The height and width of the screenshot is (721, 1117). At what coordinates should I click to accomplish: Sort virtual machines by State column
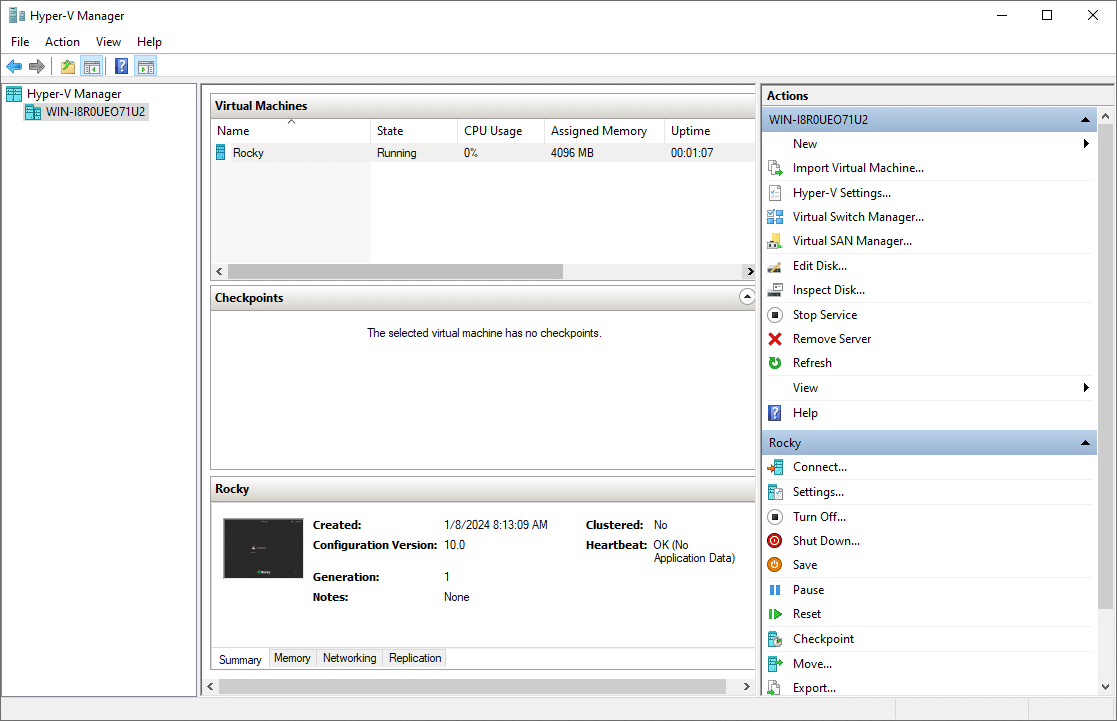[414, 131]
